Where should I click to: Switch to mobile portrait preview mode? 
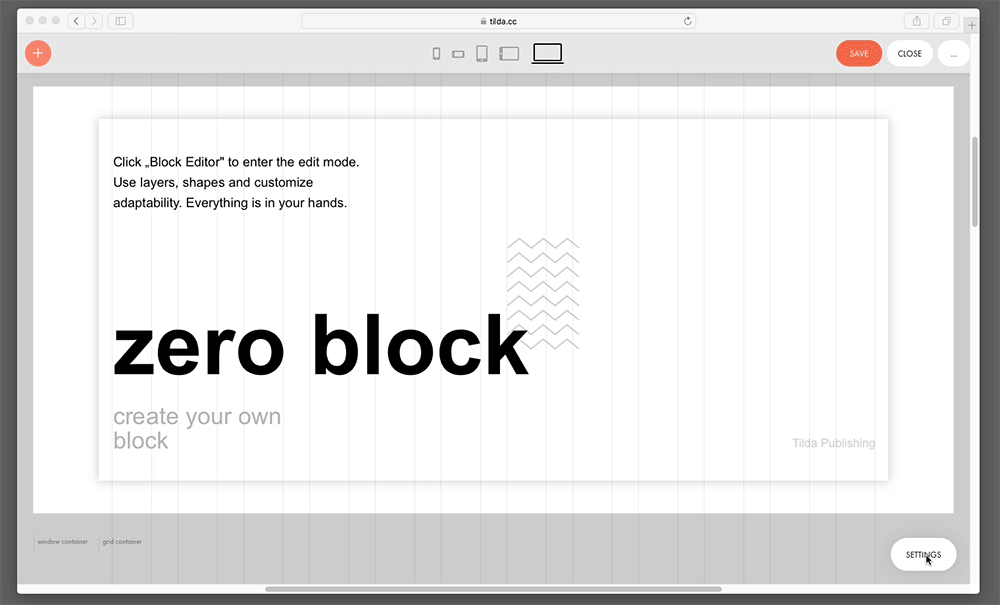click(x=436, y=53)
